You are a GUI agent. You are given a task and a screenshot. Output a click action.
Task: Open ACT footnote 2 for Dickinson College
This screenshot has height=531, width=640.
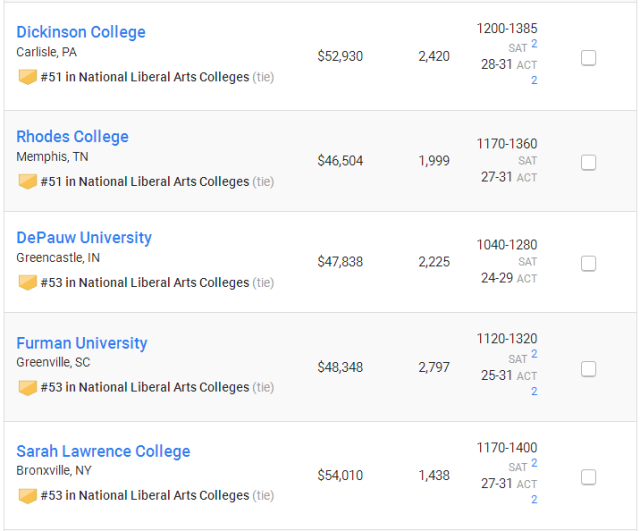pyautogui.click(x=534, y=80)
